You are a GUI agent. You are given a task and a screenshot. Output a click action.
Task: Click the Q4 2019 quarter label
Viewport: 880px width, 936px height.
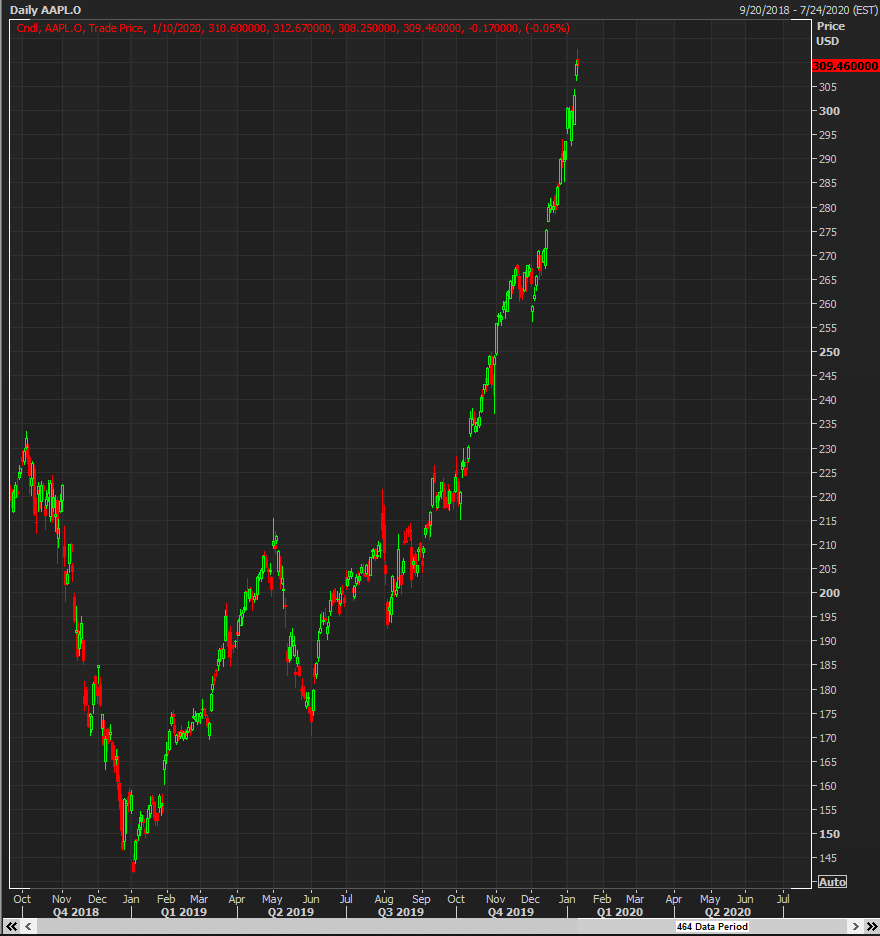tap(511, 912)
